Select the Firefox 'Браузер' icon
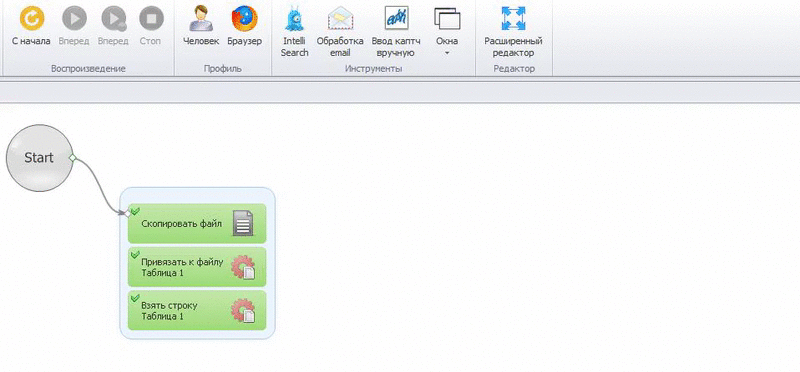 click(x=244, y=18)
